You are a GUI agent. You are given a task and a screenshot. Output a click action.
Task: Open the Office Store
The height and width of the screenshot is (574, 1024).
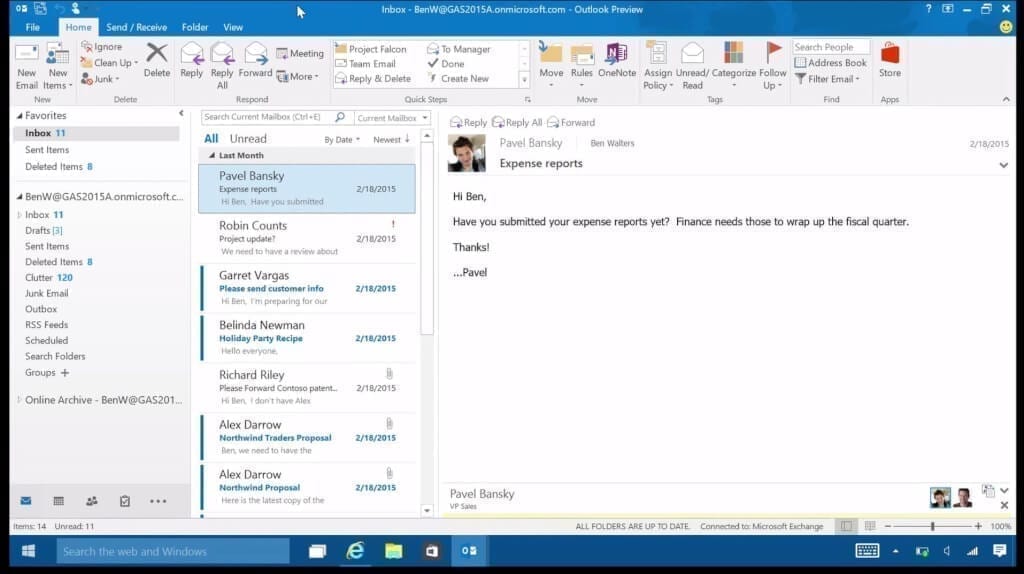(889, 60)
